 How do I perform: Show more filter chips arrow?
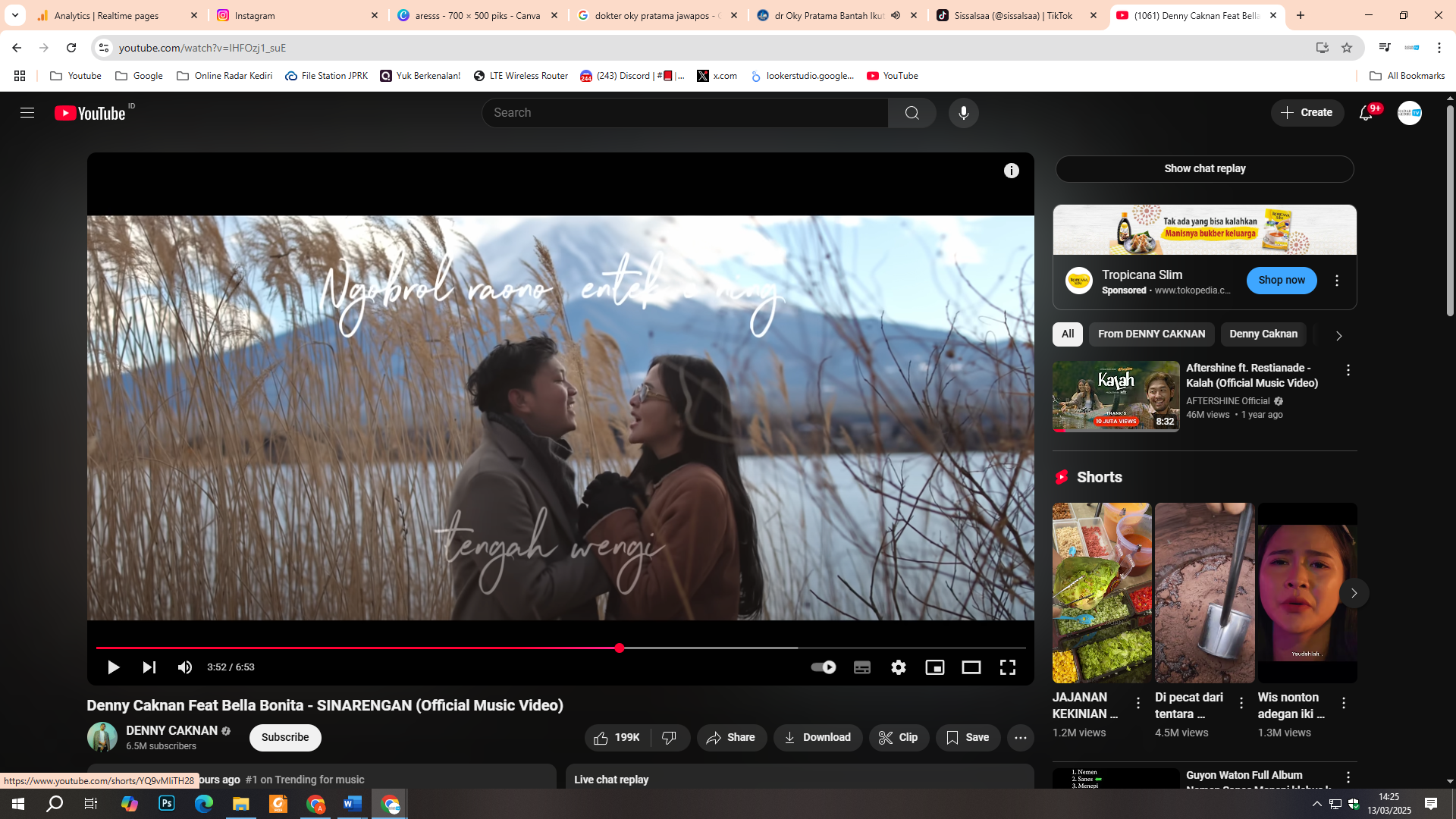pos(1338,335)
